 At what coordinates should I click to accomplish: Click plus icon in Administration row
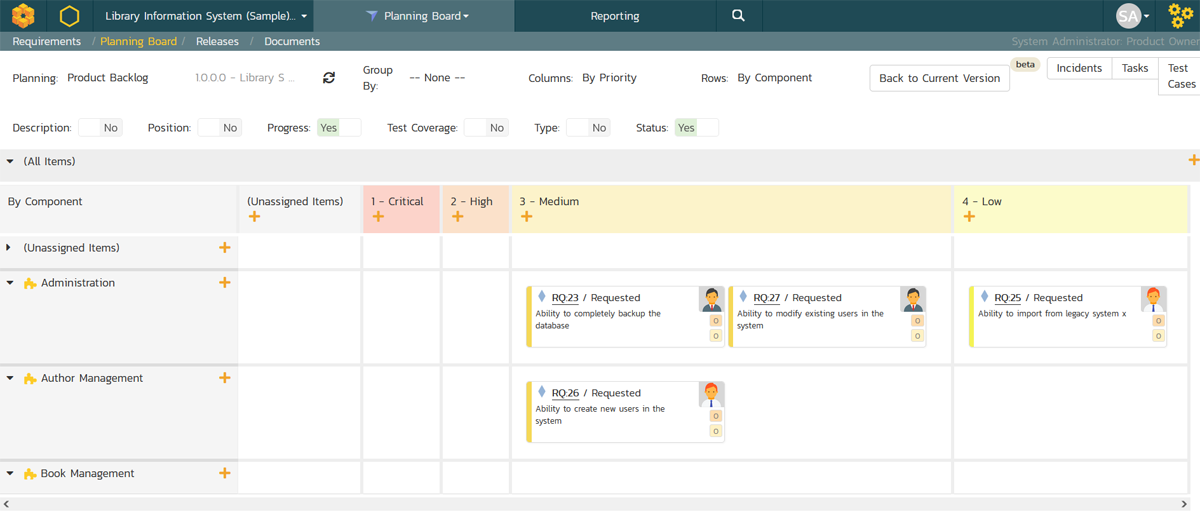coord(224,283)
